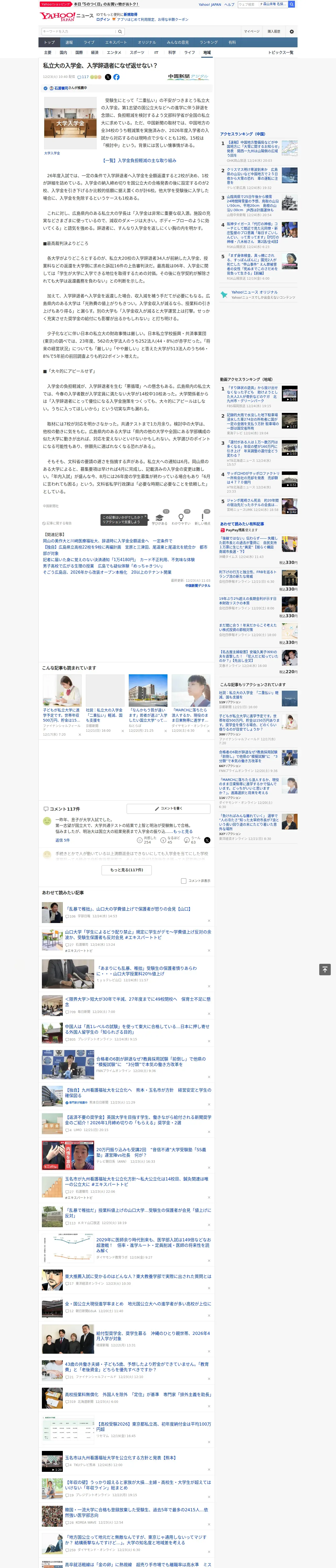Viewport: 336px width, 1568px height.
Task: Select the 有料 navigation tab
Action: click(232, 43)
